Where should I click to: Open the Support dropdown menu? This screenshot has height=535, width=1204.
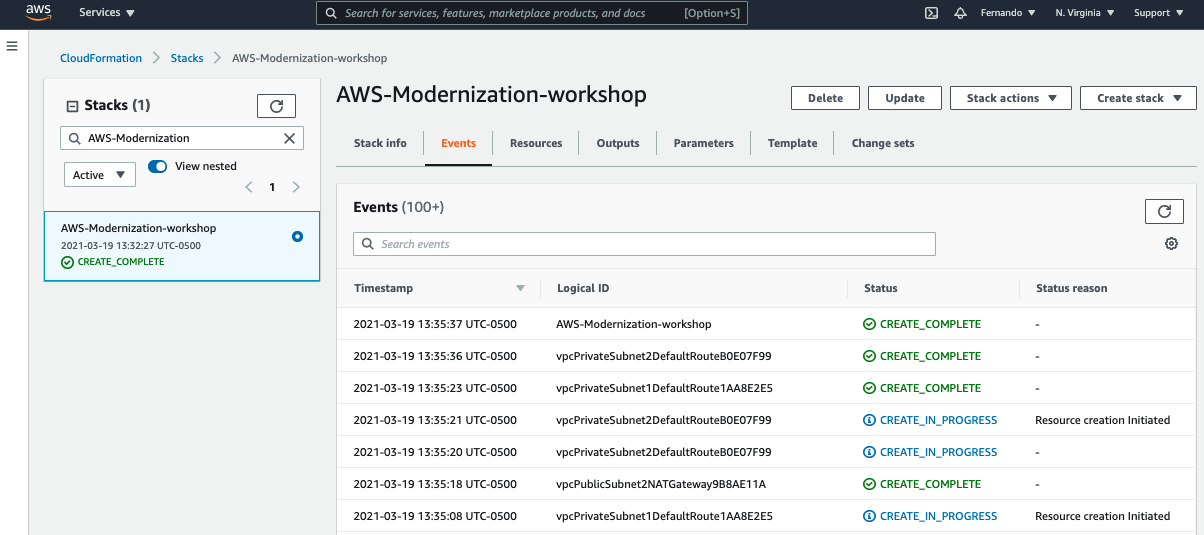1158,13
